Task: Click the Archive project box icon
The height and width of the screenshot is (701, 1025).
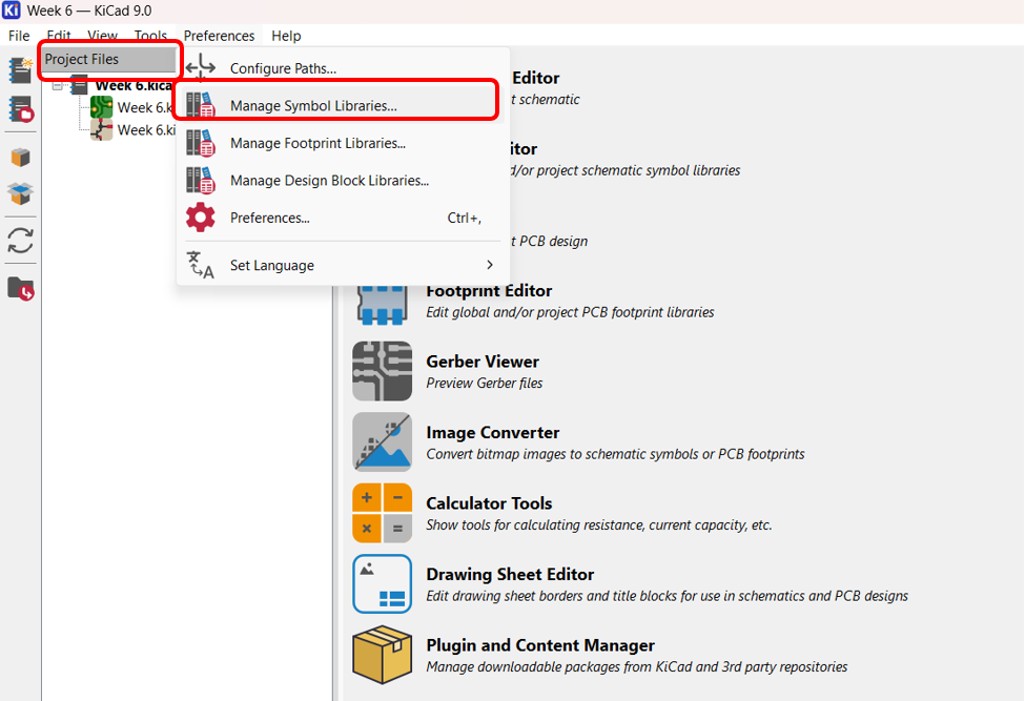Action: pos(20,157)
